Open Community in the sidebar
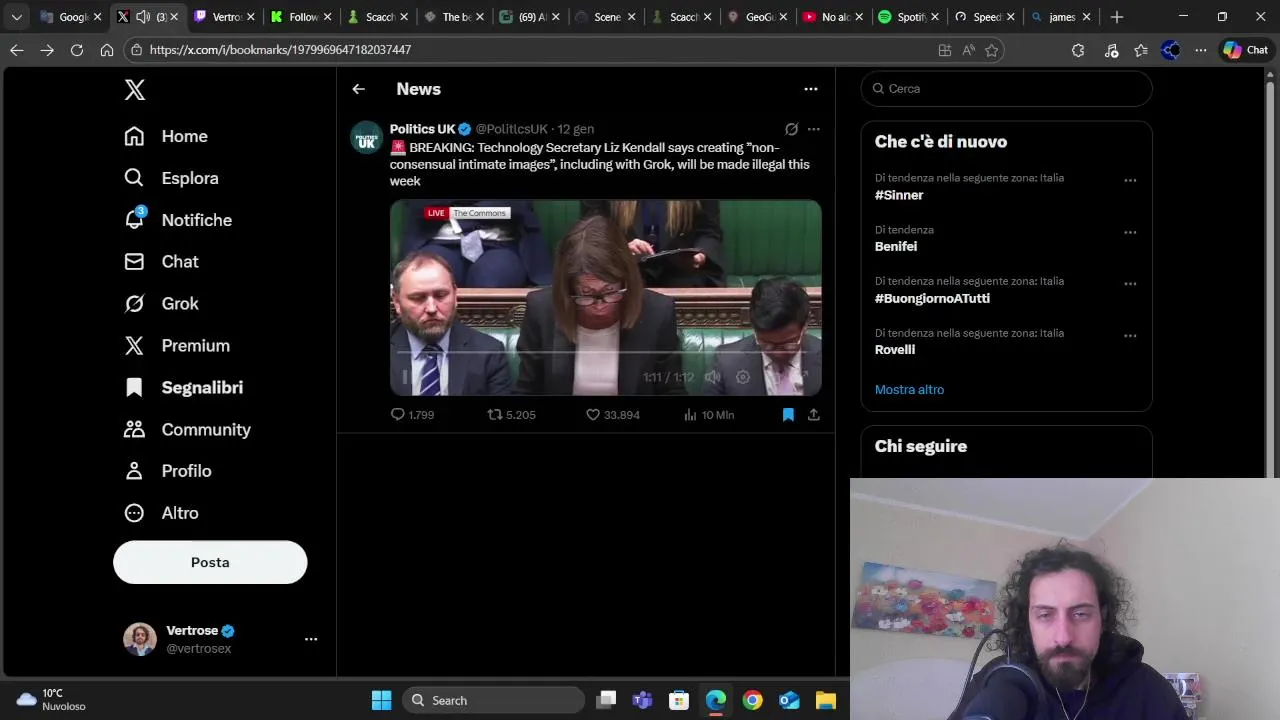 point(187,429)
